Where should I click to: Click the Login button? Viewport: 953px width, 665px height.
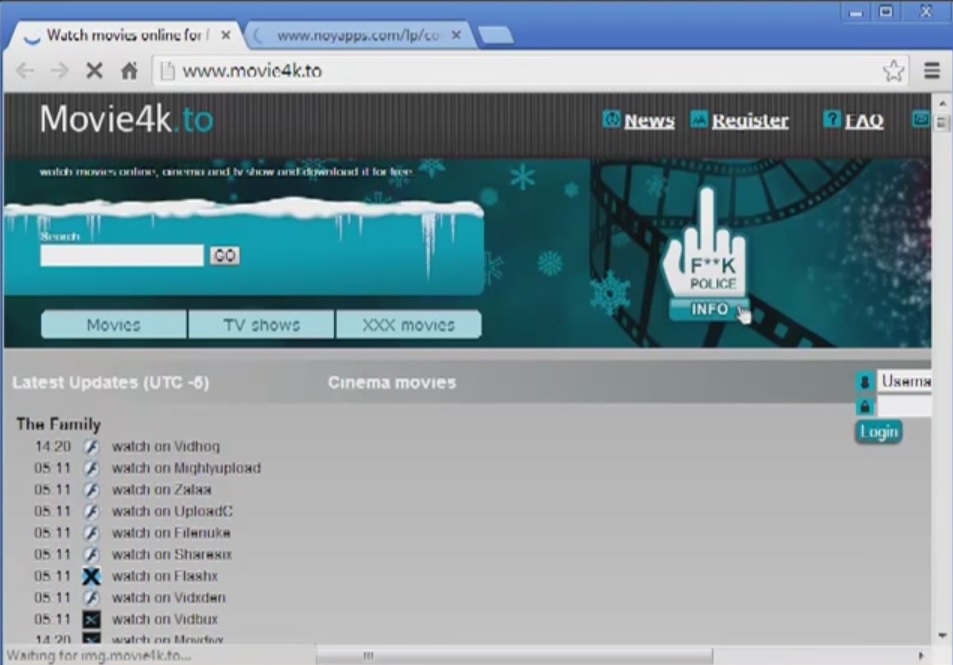click(878, 432)
